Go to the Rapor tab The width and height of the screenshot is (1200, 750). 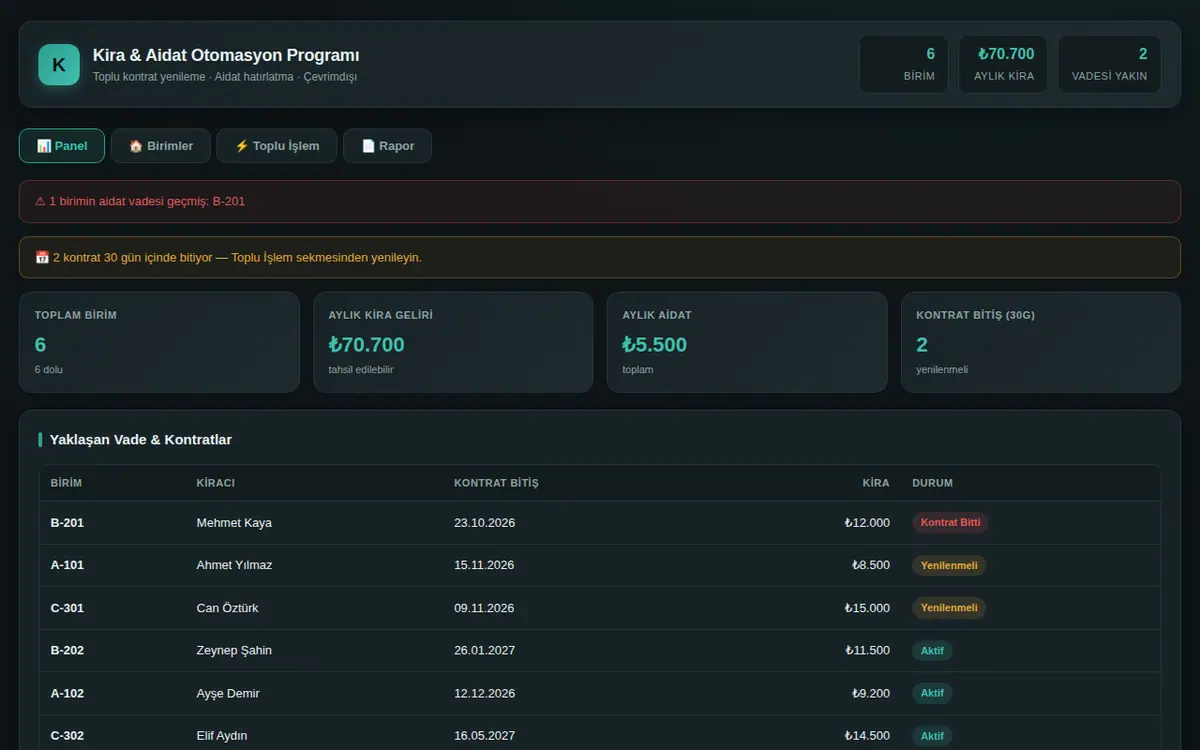tap(387, 146)
